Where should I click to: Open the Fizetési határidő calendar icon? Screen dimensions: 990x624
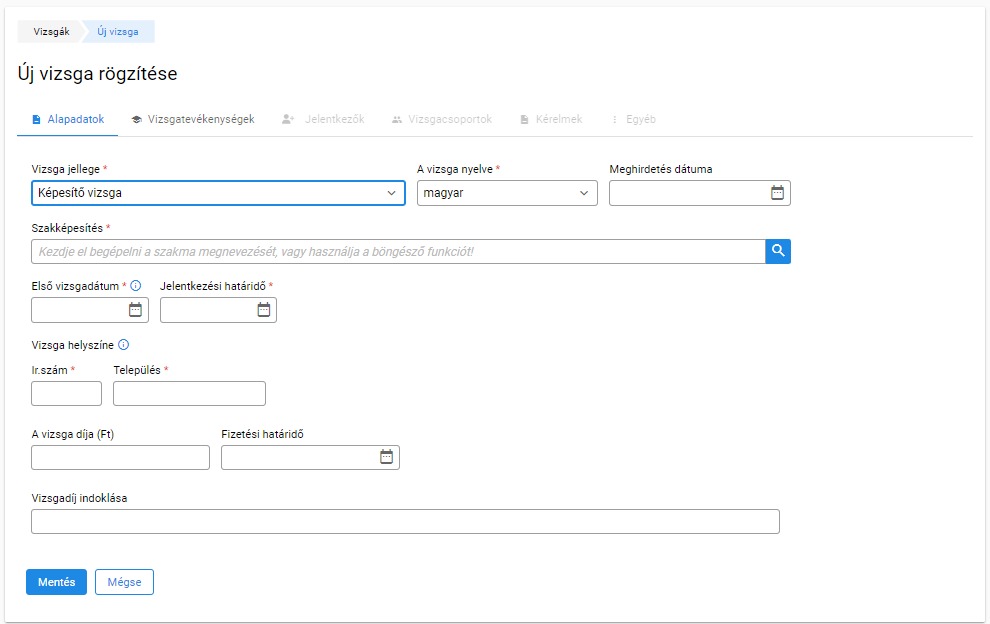point(386,457)
